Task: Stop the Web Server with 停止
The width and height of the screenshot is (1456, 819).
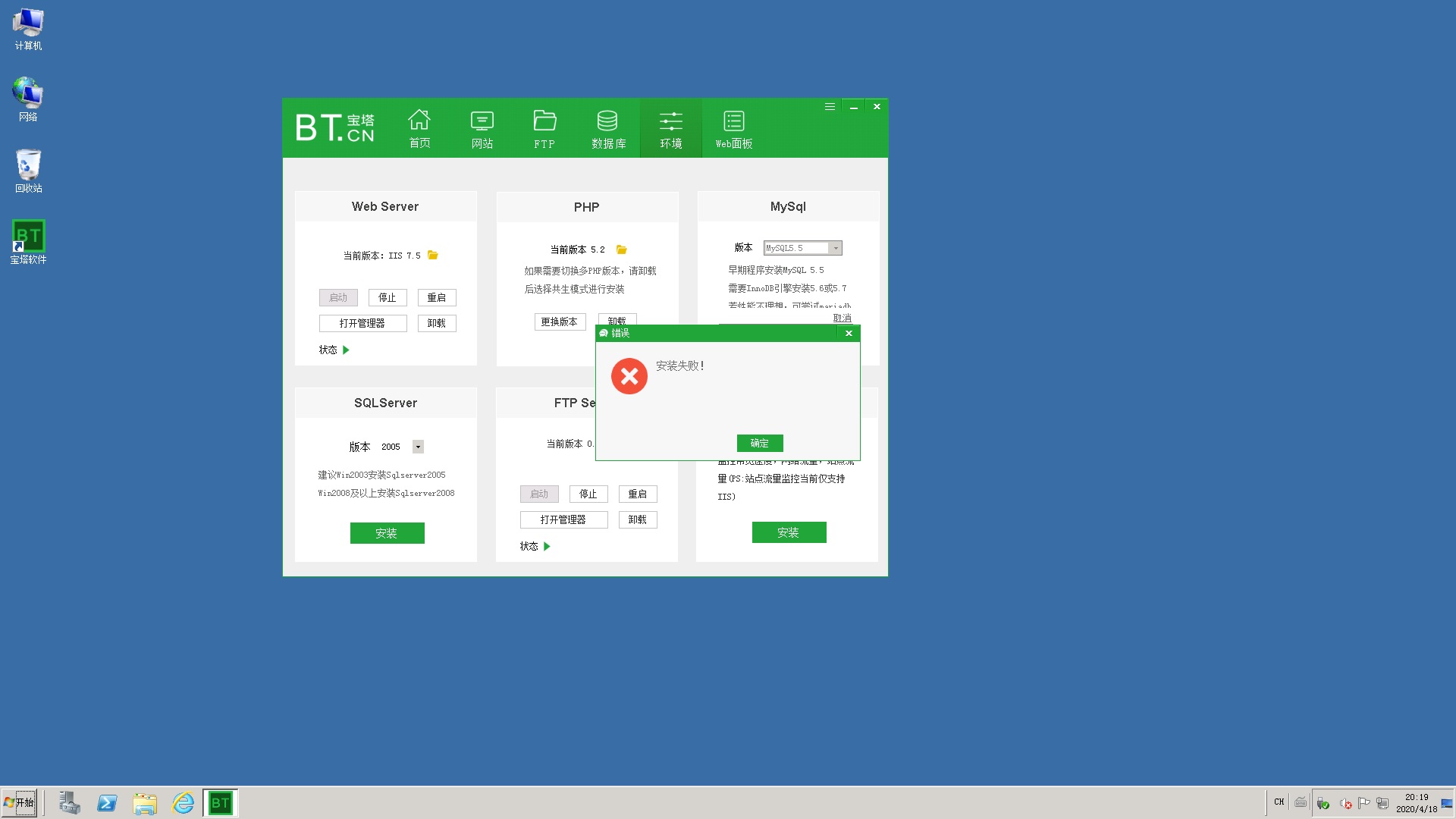Action: (388, 297)
